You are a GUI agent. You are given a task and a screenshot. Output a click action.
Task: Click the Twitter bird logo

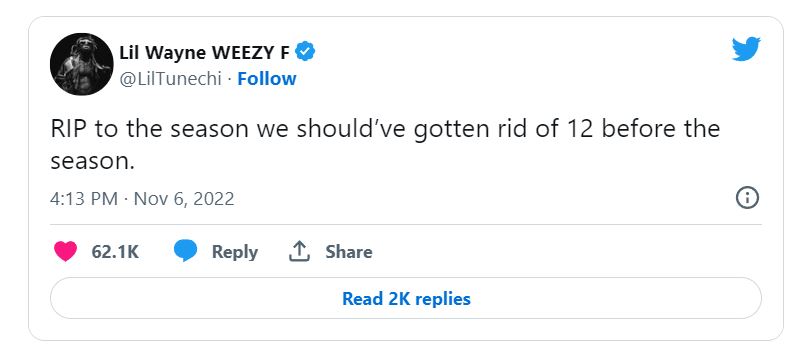click(x=746, y=49)
